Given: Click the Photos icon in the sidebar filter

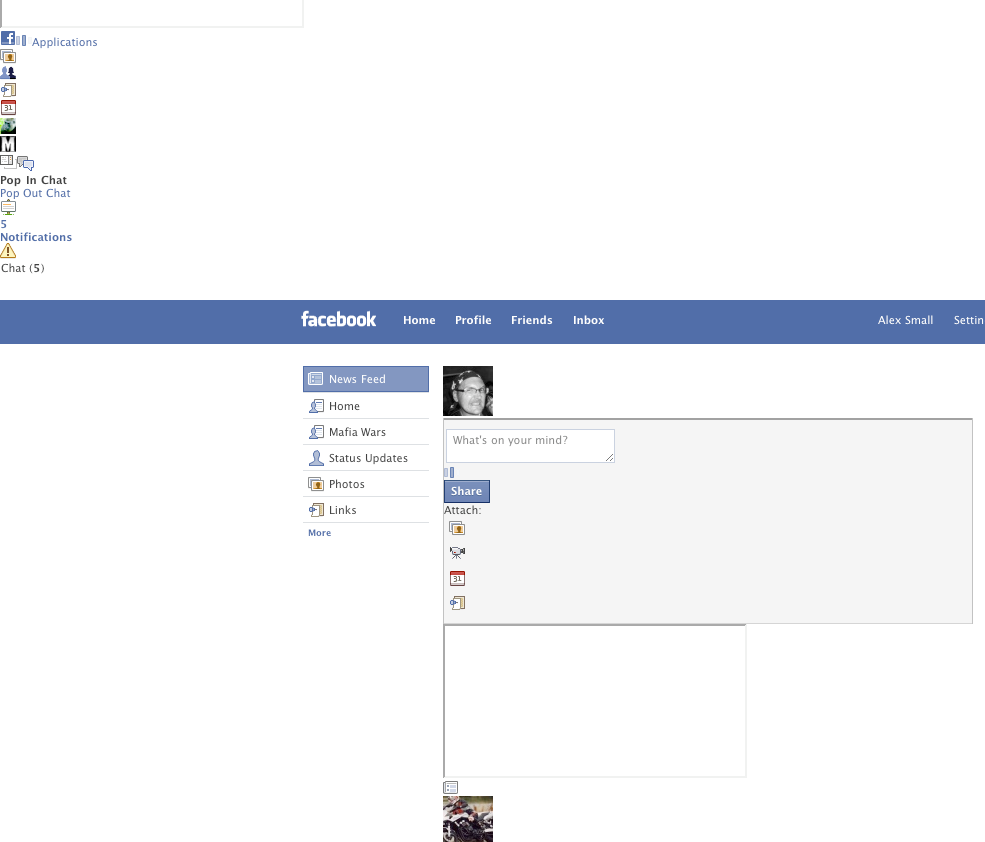Looking at the screenshot, I should pyautogui.click(x=316, y=484).
